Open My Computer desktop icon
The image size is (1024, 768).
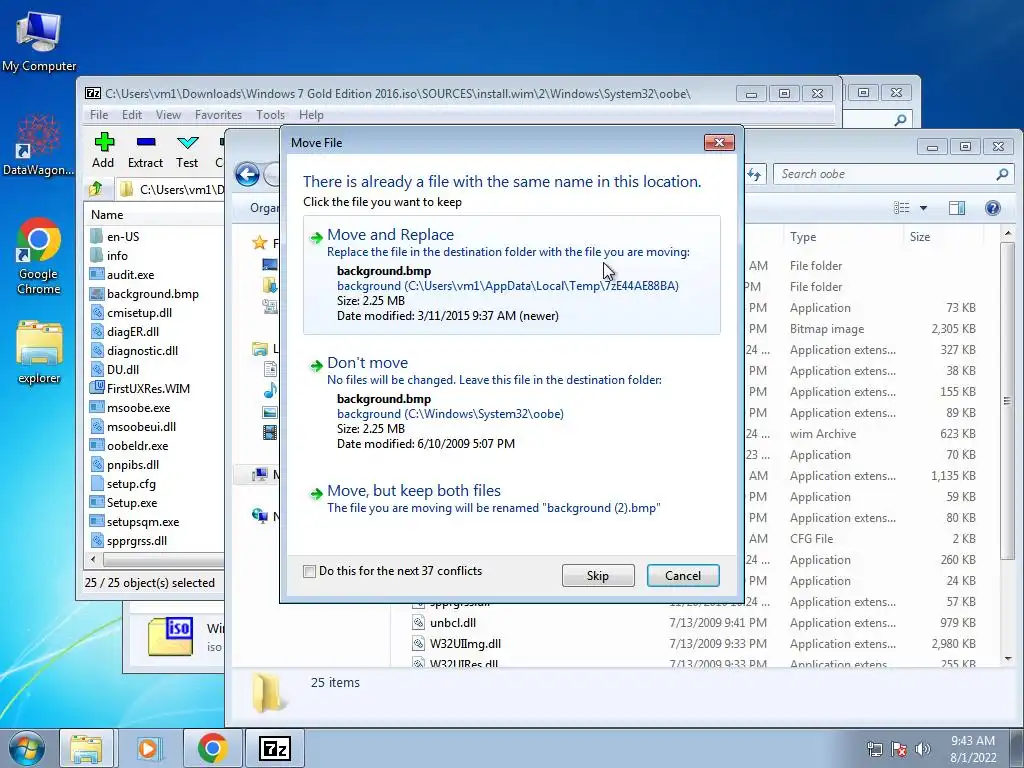point(39,41)
